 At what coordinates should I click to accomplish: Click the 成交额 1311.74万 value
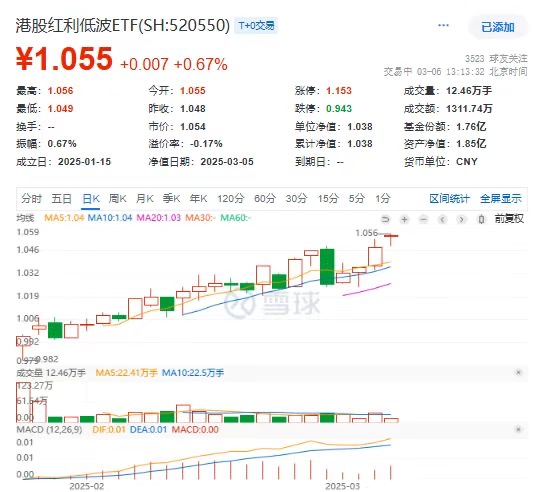(x=469, y=109)
